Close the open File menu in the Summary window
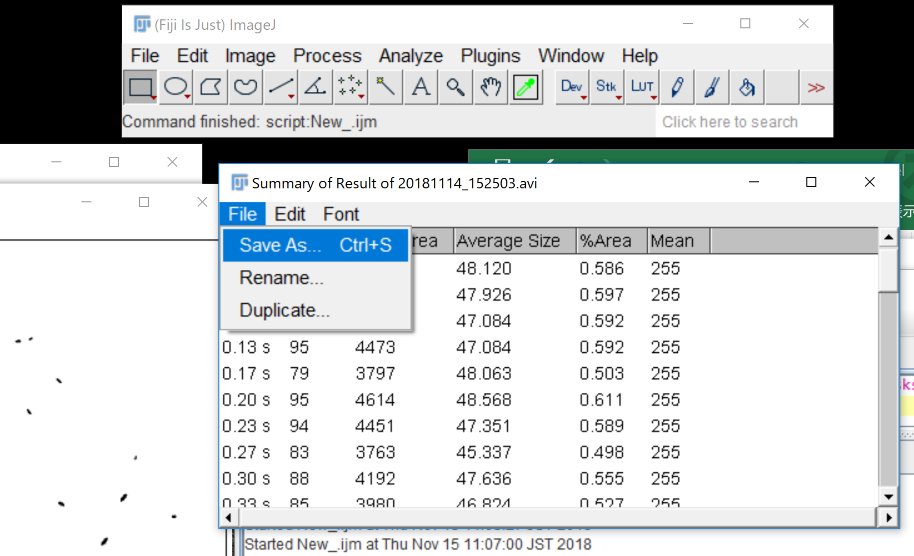 242,214
